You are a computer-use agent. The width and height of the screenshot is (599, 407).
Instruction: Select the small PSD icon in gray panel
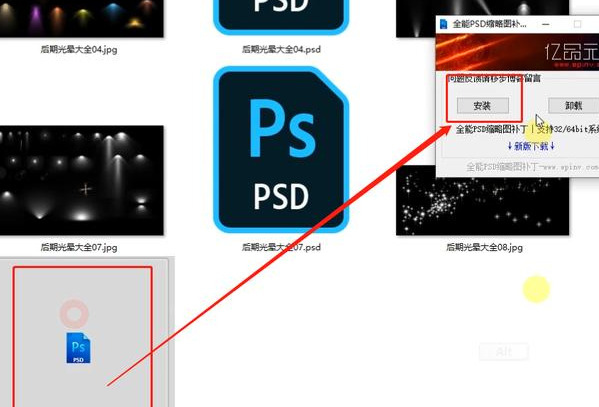click(78, 348)
